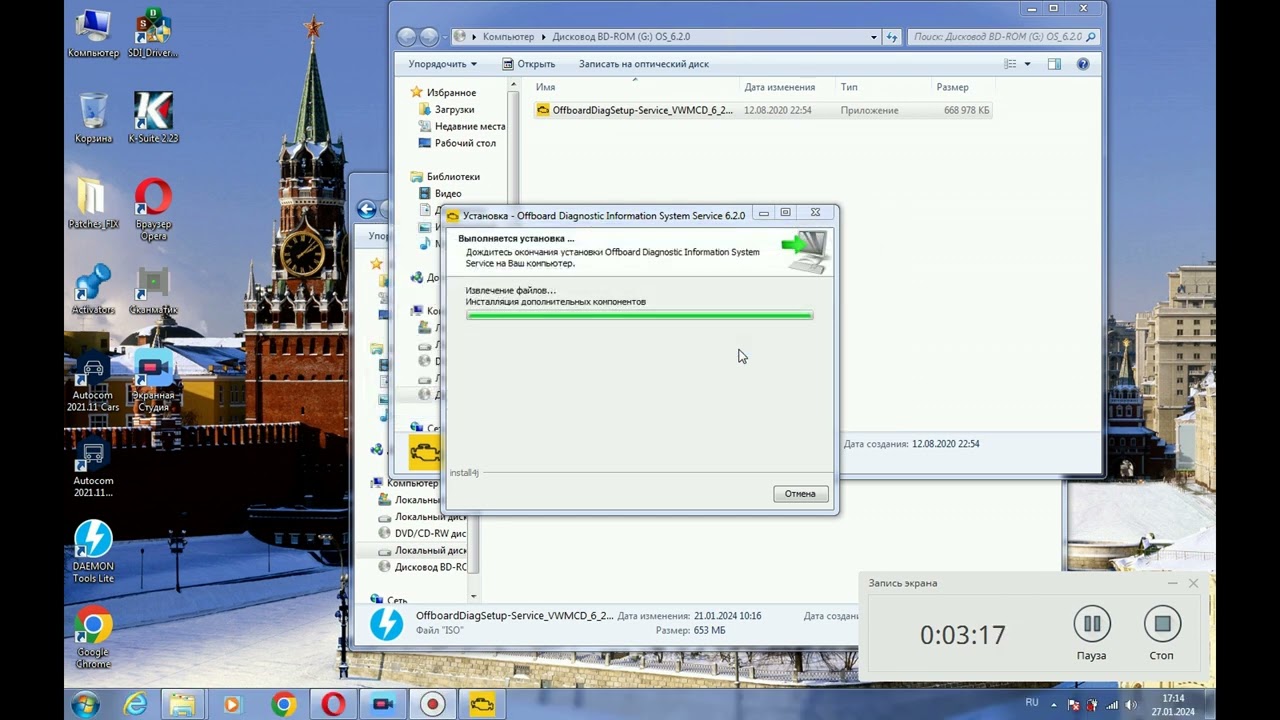The width and height of the screenshot is (1280, 720).
Task: Open the Windows Start menu
Action: coord(85,704)
